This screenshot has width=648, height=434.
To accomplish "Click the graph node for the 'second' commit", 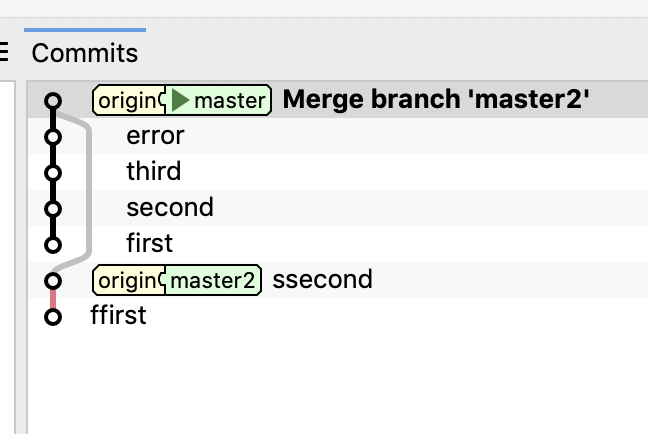I will tap(53, 208).
